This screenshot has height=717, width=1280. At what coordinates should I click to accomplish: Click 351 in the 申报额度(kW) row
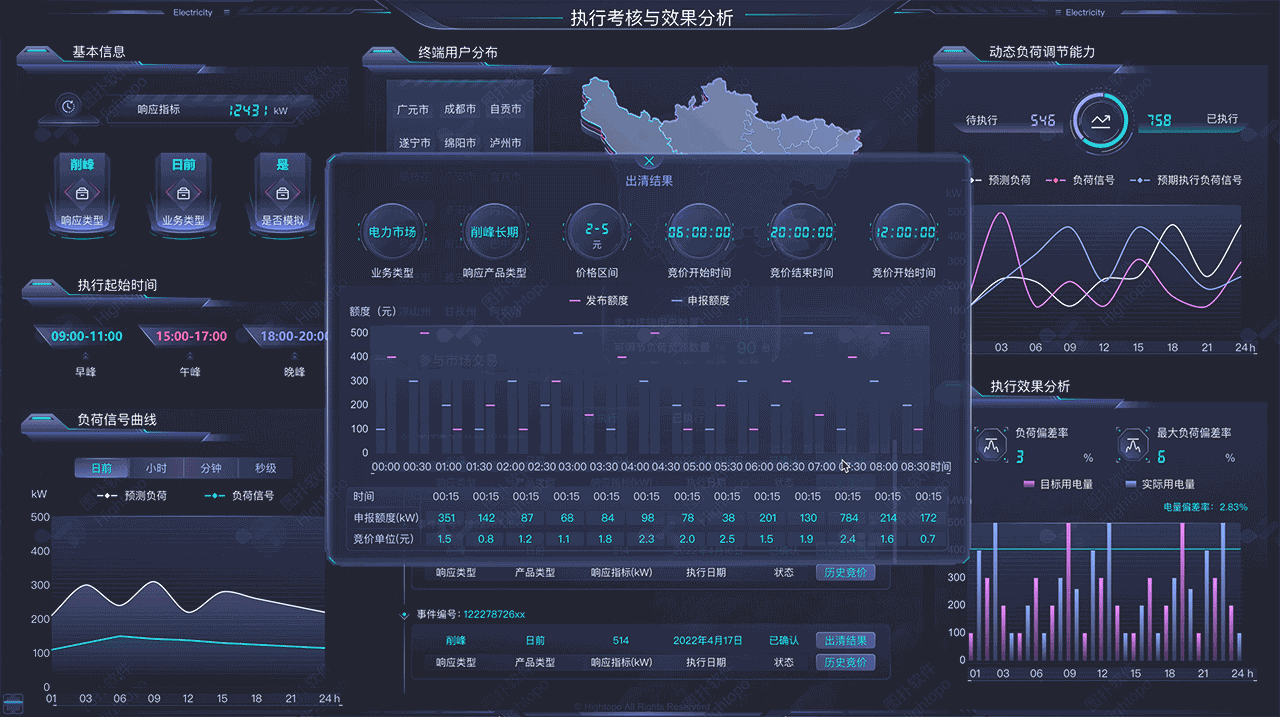coord(446,518)
